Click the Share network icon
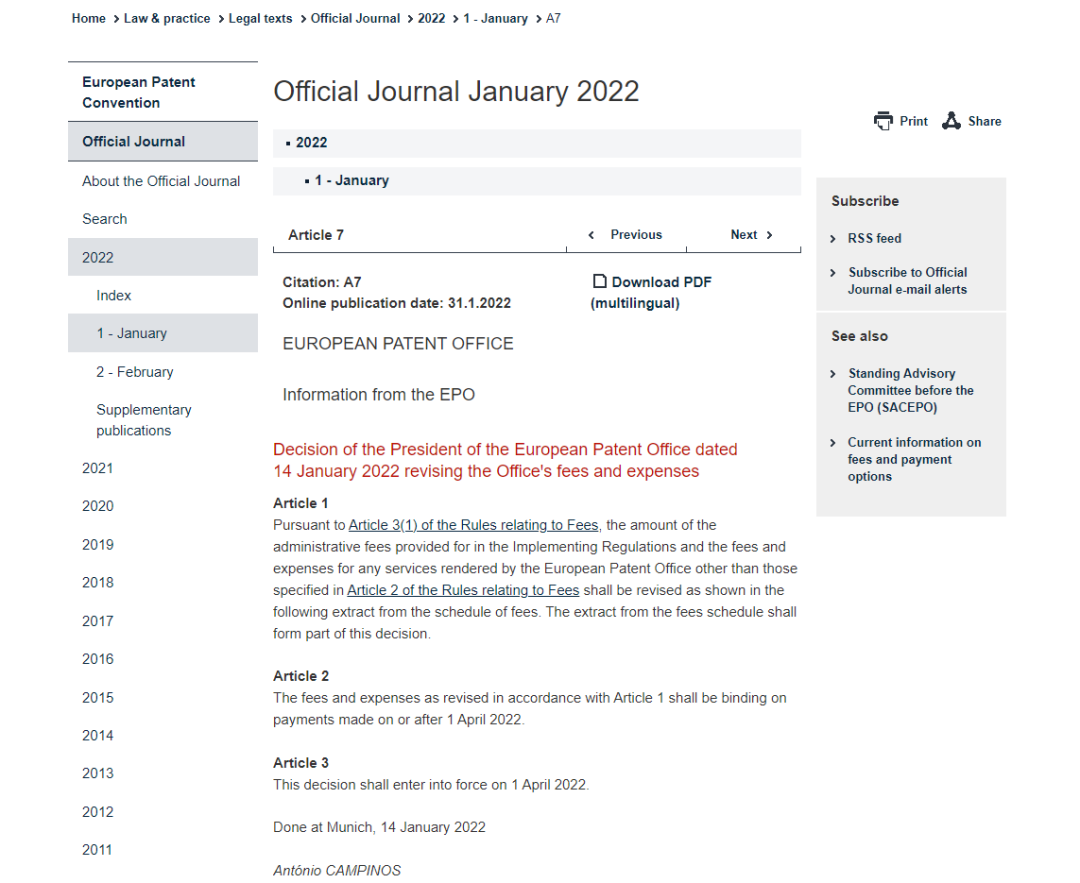This screenshot has height=883, width=1080. [x=951, y=121]
